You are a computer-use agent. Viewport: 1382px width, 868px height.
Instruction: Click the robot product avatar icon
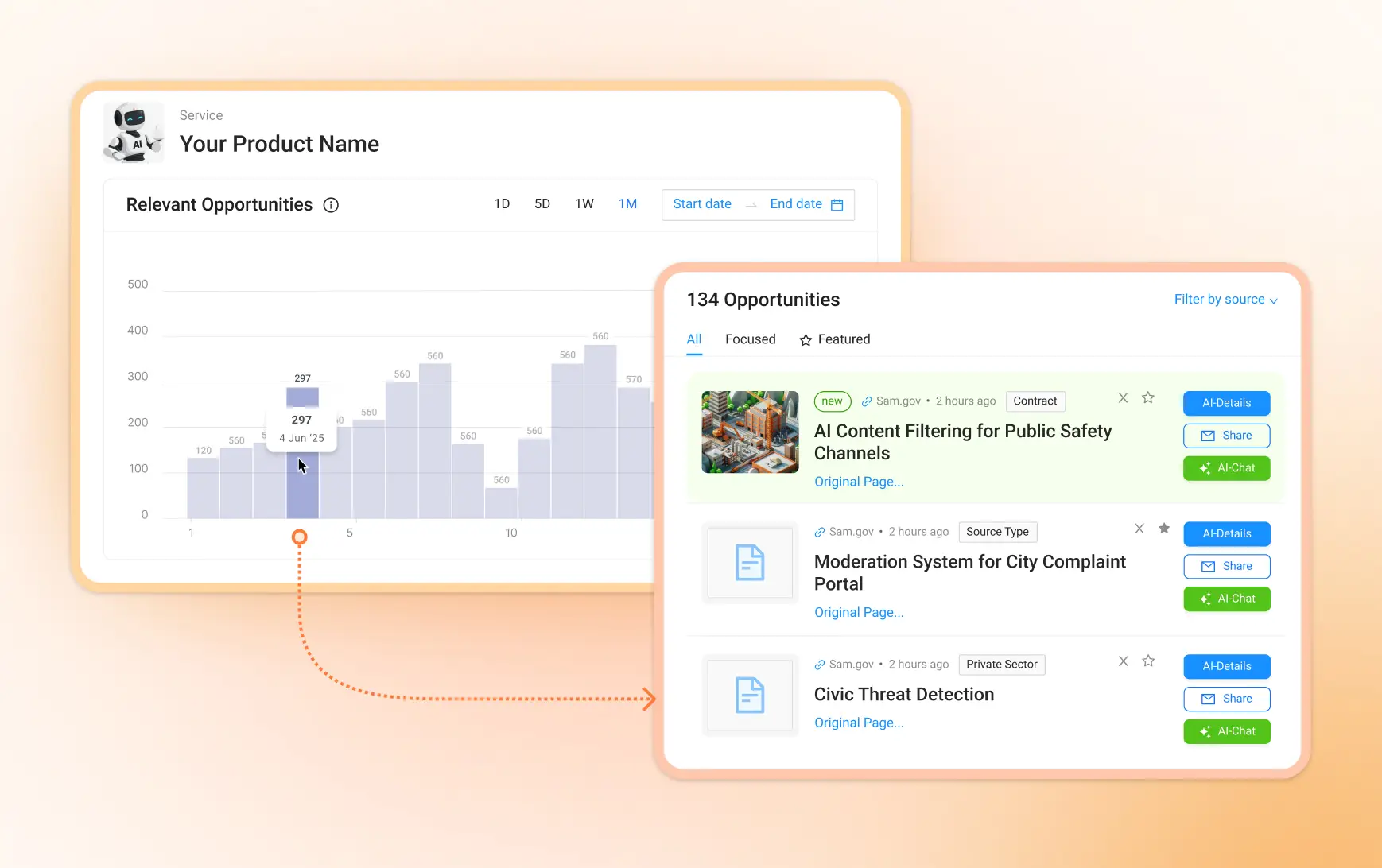[x=134, y=133]
